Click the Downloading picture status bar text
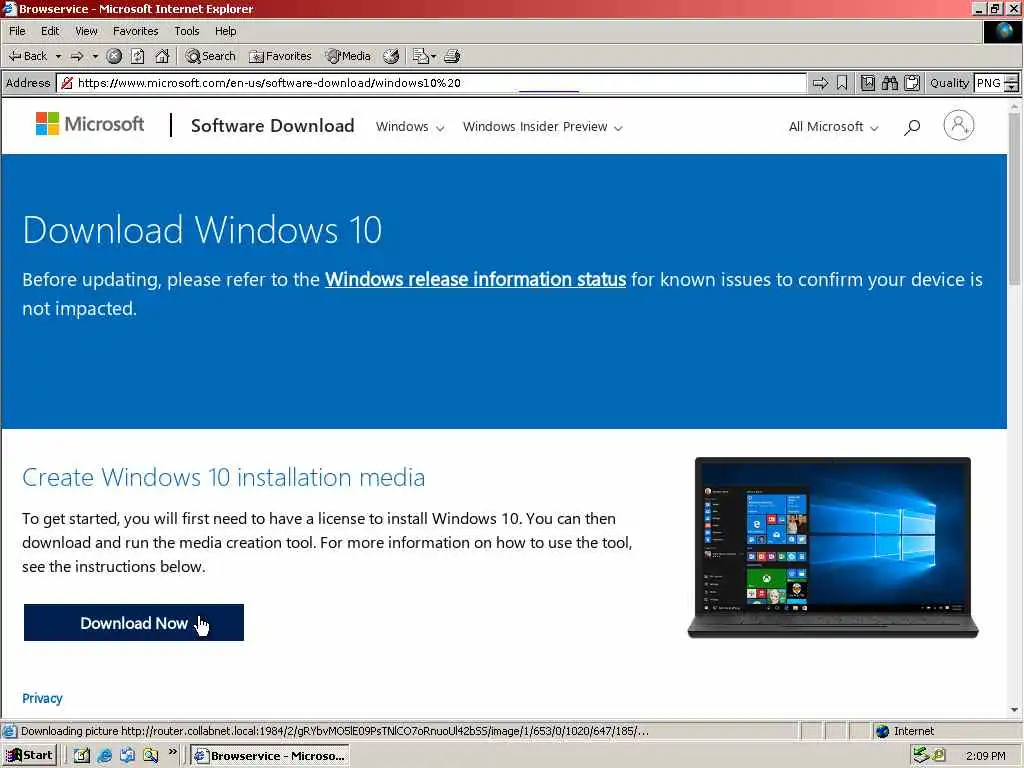Viewport: 1024px width, 768px height. [335, 731]
